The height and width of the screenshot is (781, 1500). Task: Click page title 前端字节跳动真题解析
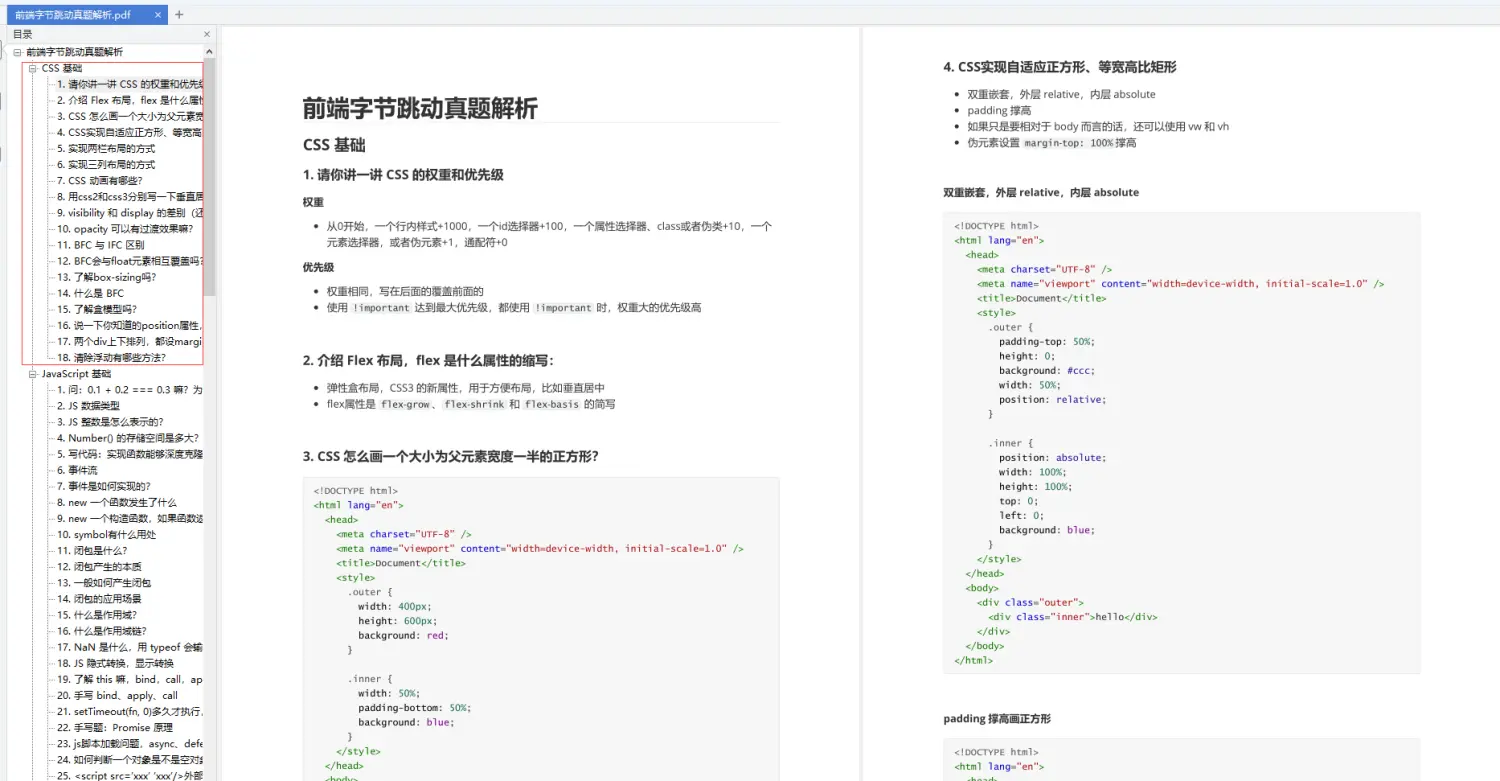420,109
